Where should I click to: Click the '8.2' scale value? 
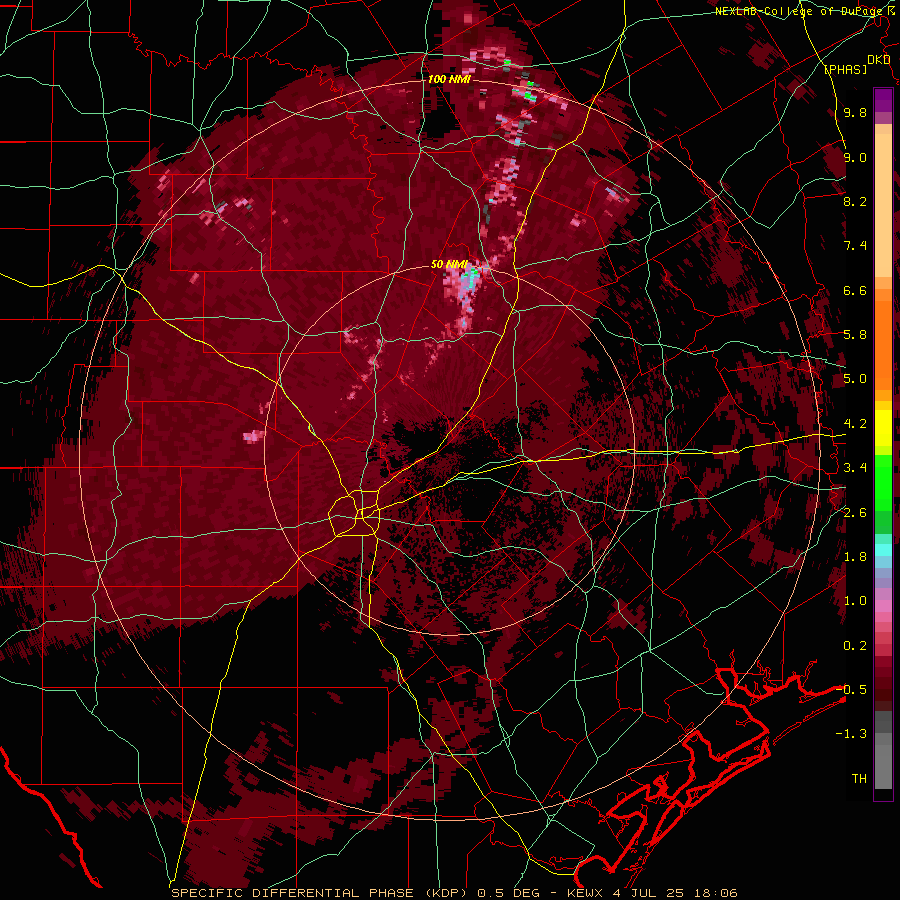coord(855,201)
